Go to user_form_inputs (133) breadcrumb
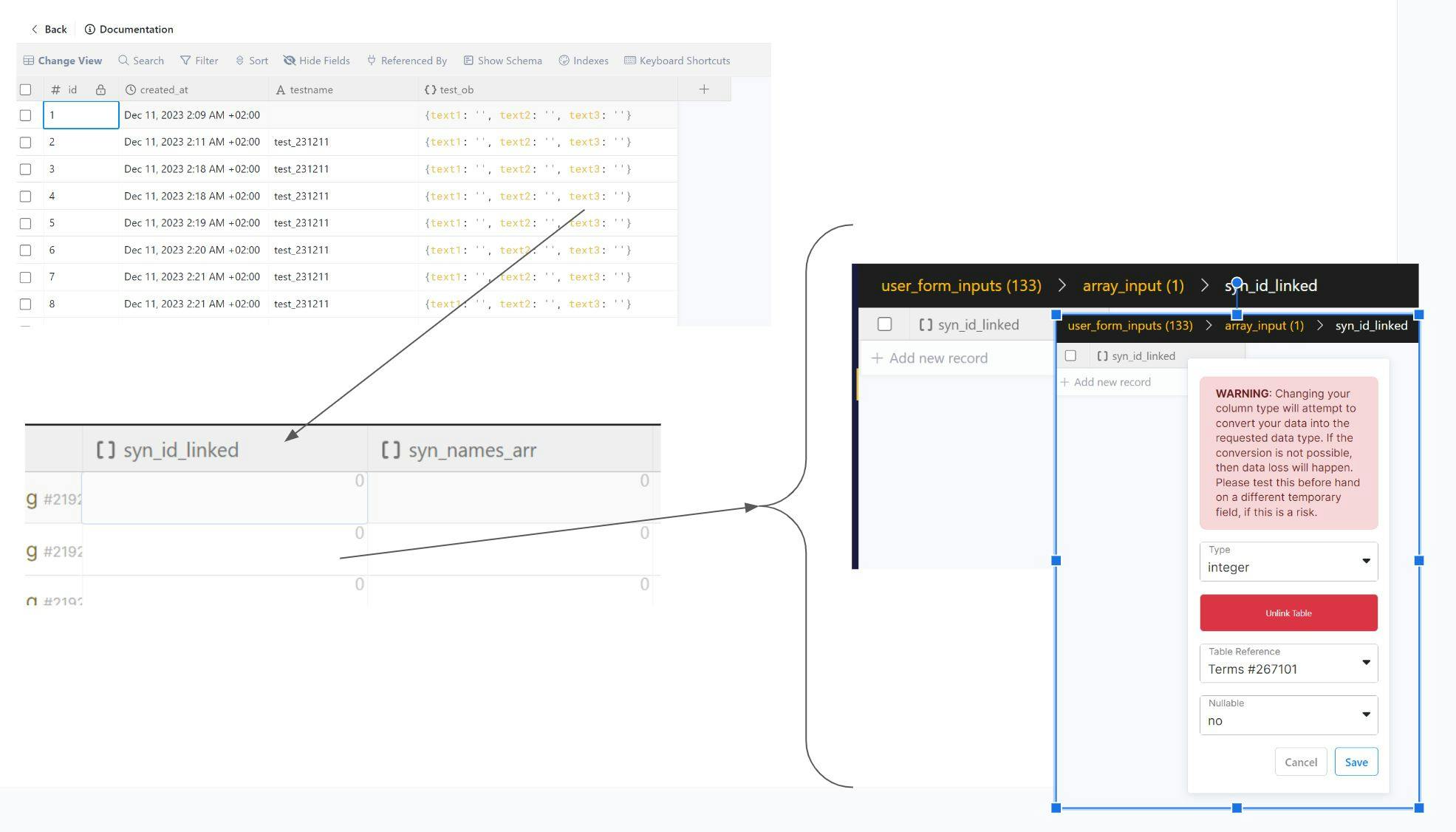This screenshot has height=832, width=1456. point(960,286)
